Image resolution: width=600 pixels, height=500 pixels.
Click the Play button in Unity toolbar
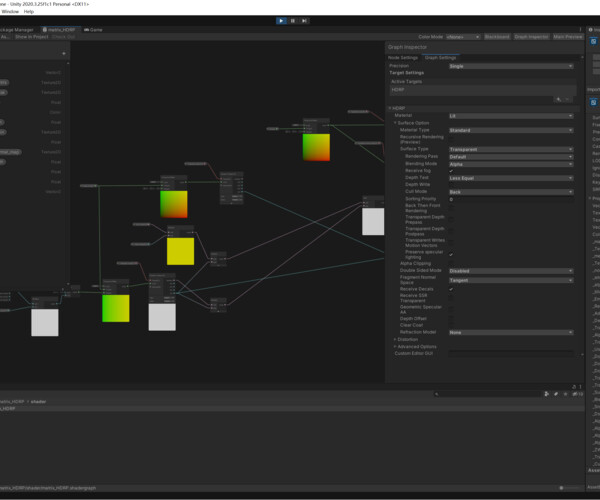pos(281,21)
